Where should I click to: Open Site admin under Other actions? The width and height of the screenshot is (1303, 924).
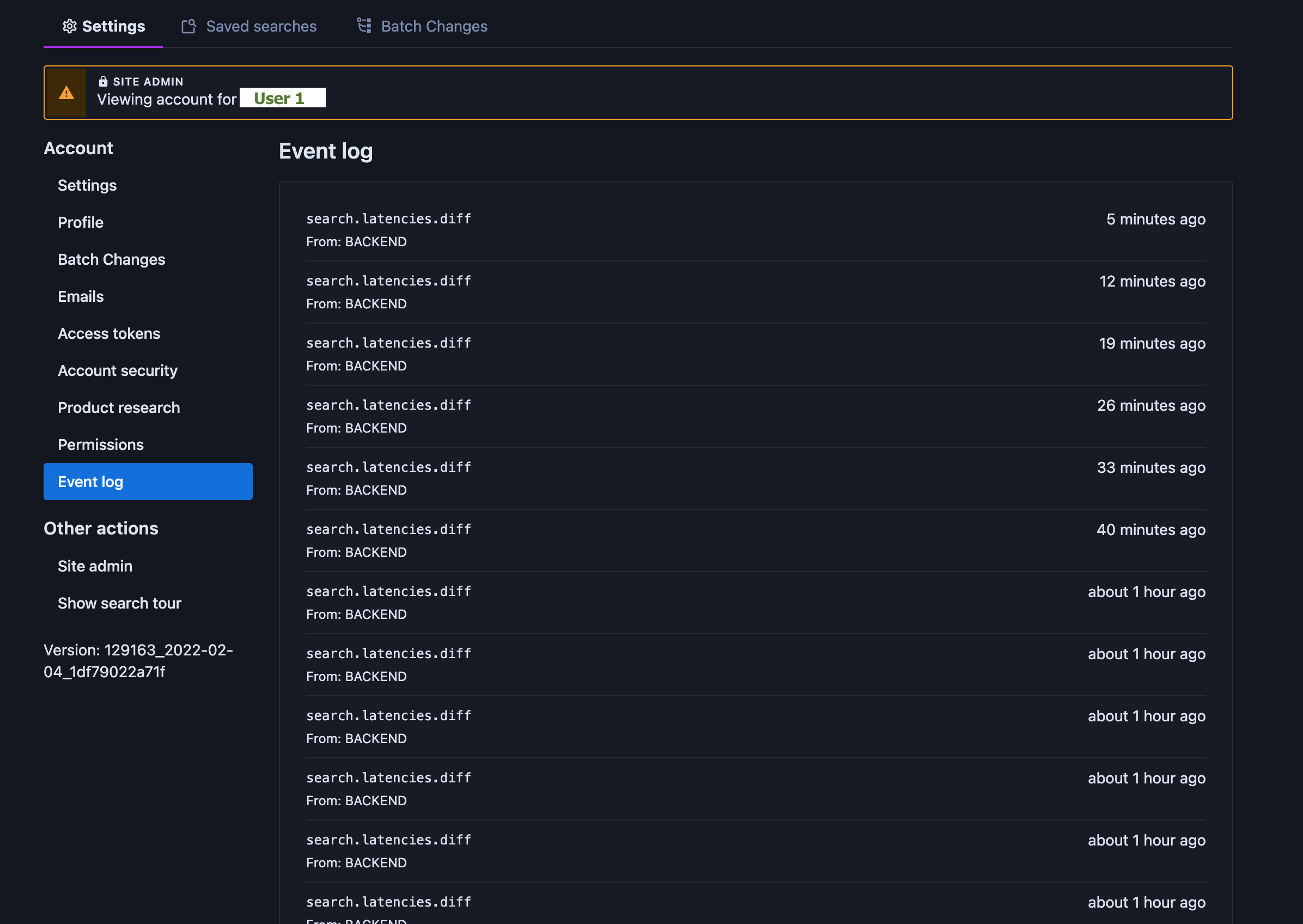pyautogui.click(x=95, y=566)
